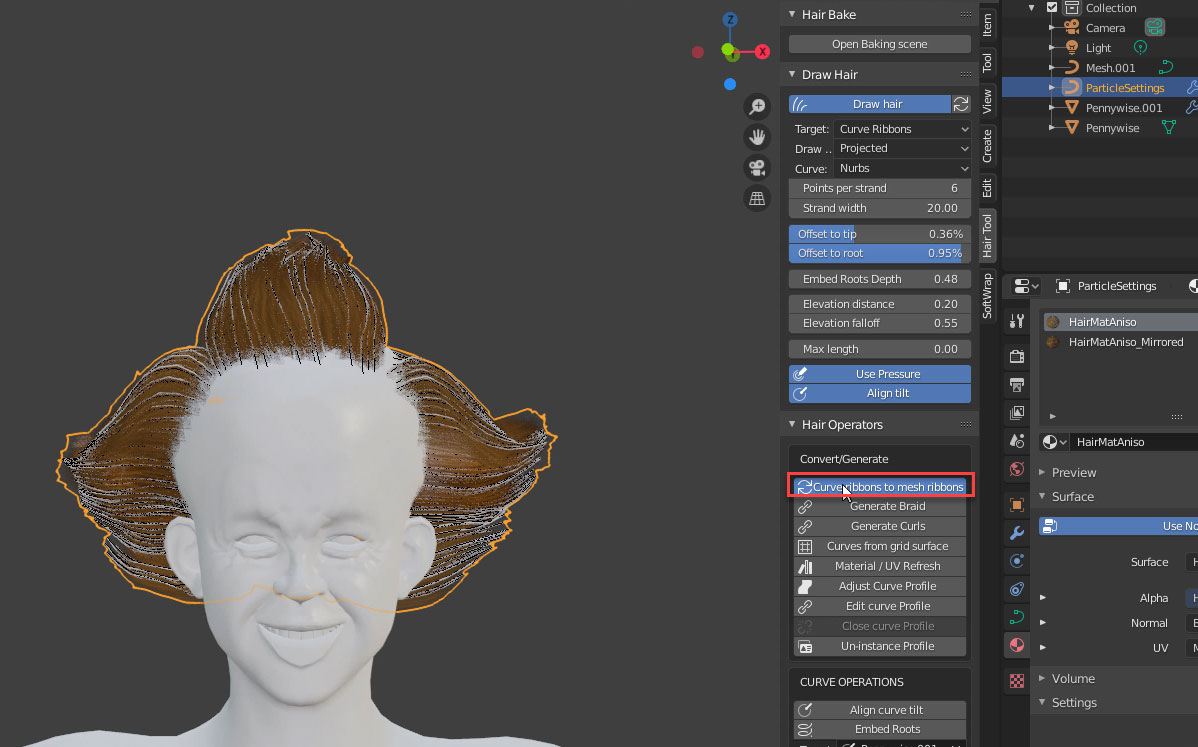Expand the Camera tree item in outliner
The height and width of the screenshot is (747, 1198).
(x=1052, y=27)
